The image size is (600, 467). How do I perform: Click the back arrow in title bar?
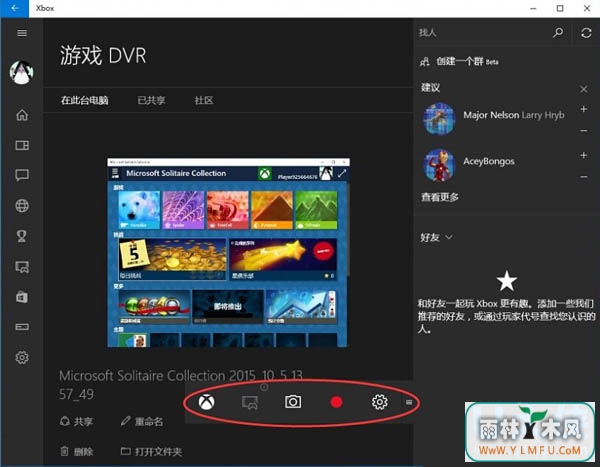(15, 8)
